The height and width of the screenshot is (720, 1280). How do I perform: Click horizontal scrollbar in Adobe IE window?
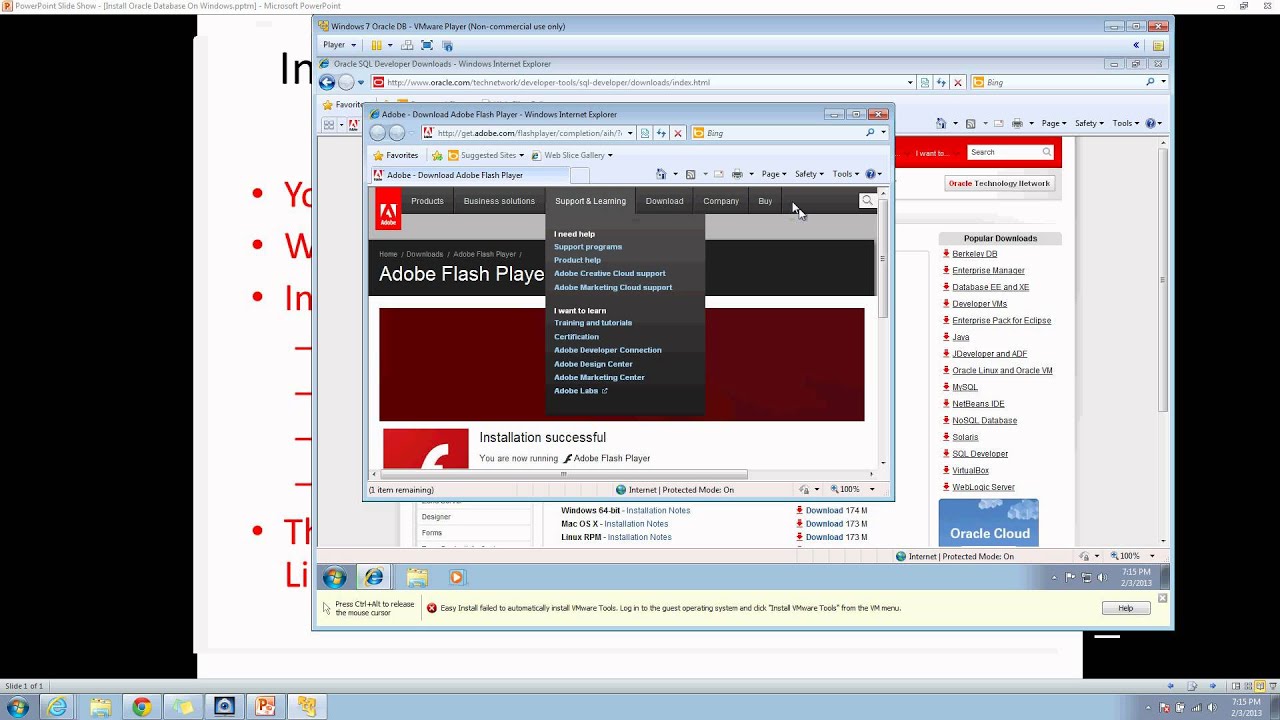point(563,475)
